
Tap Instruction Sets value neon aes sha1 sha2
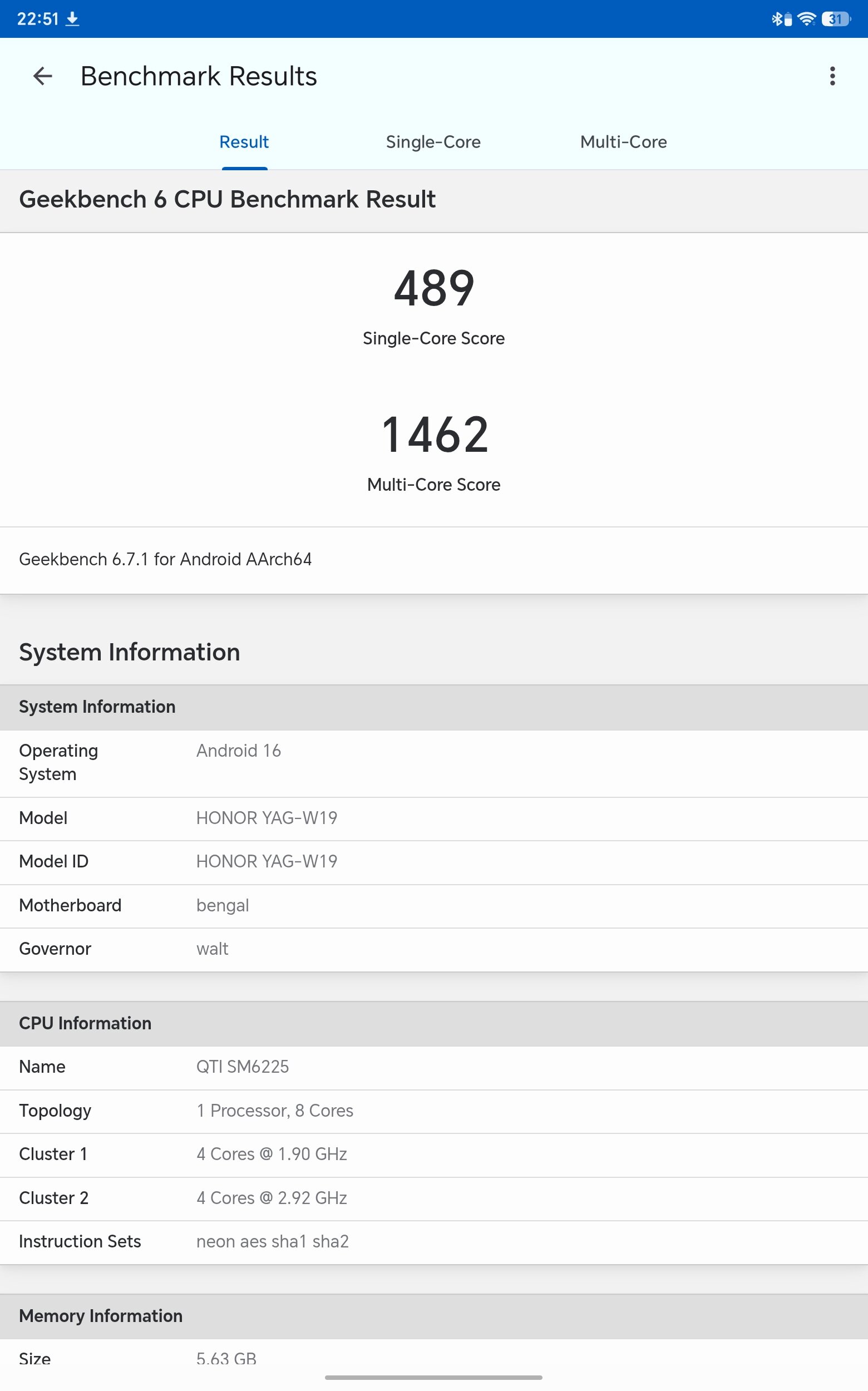tap(273, 1241)
